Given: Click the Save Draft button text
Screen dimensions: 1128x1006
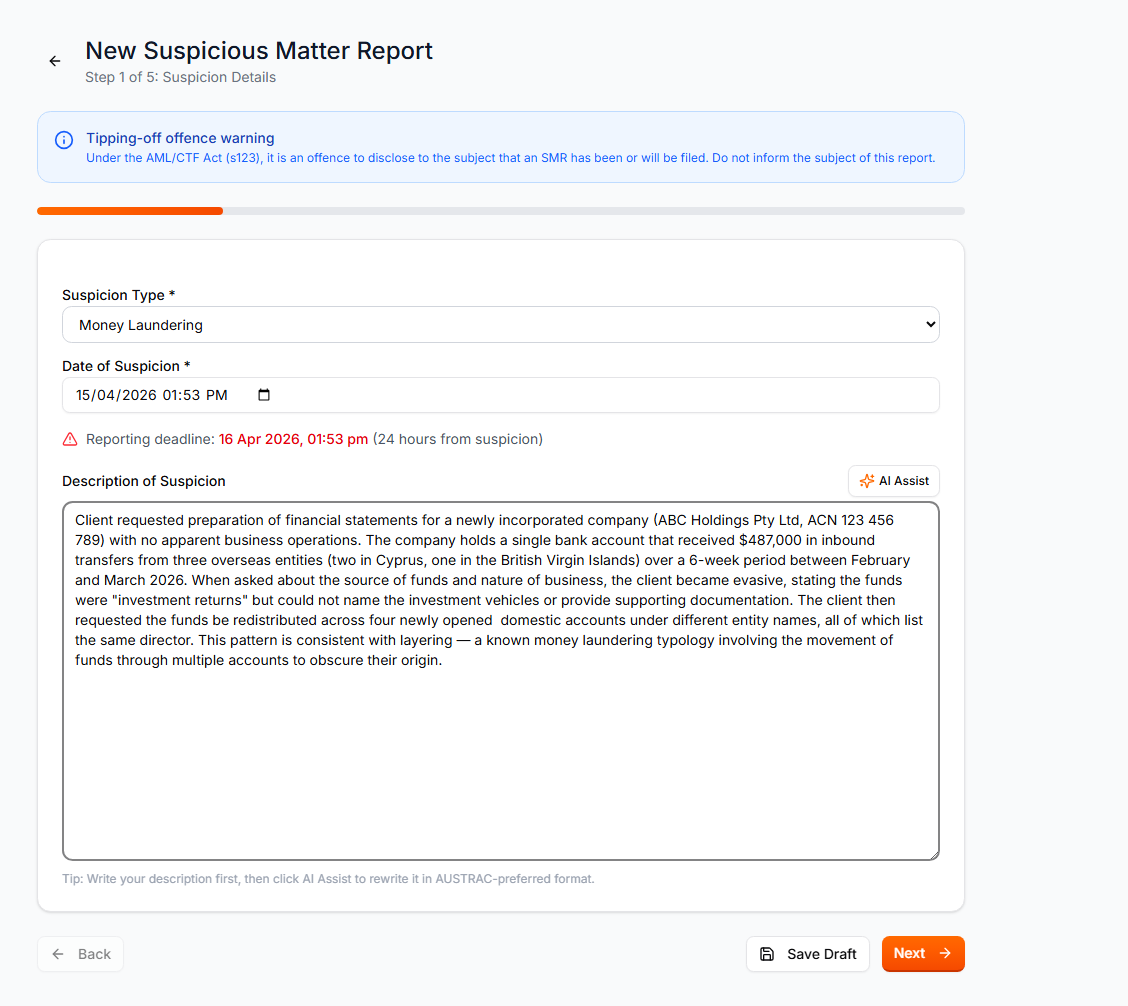Looking at the screenshot, I should [x=821, y=954].
